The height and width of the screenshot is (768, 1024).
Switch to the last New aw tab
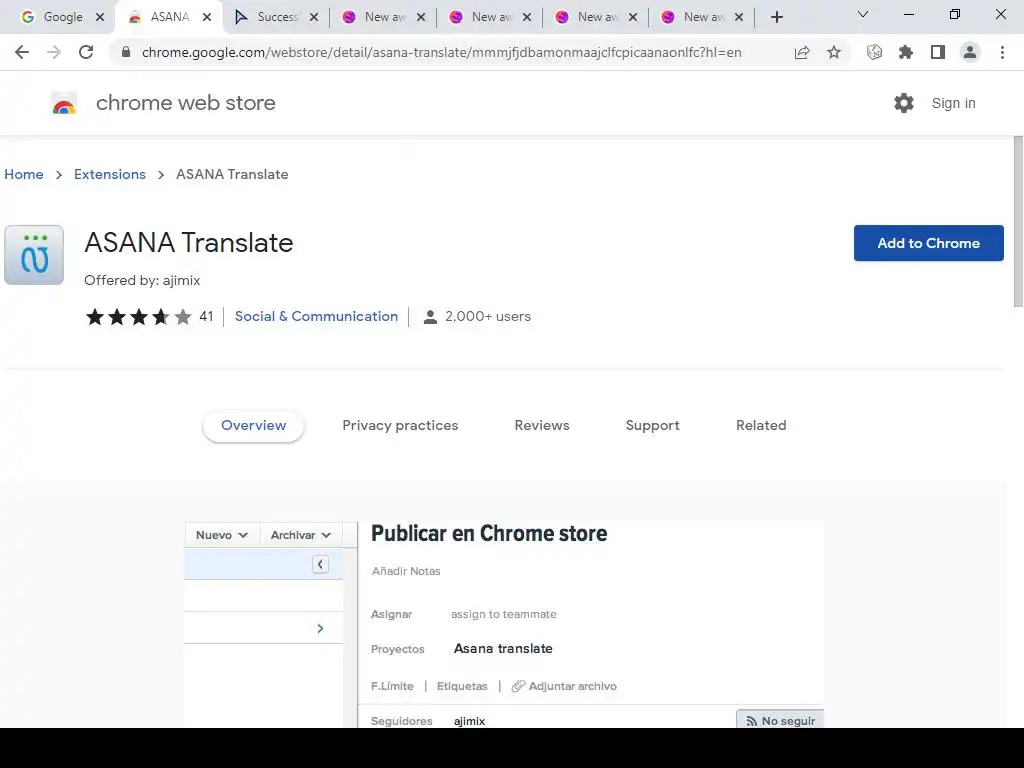(x=702, y=17)
